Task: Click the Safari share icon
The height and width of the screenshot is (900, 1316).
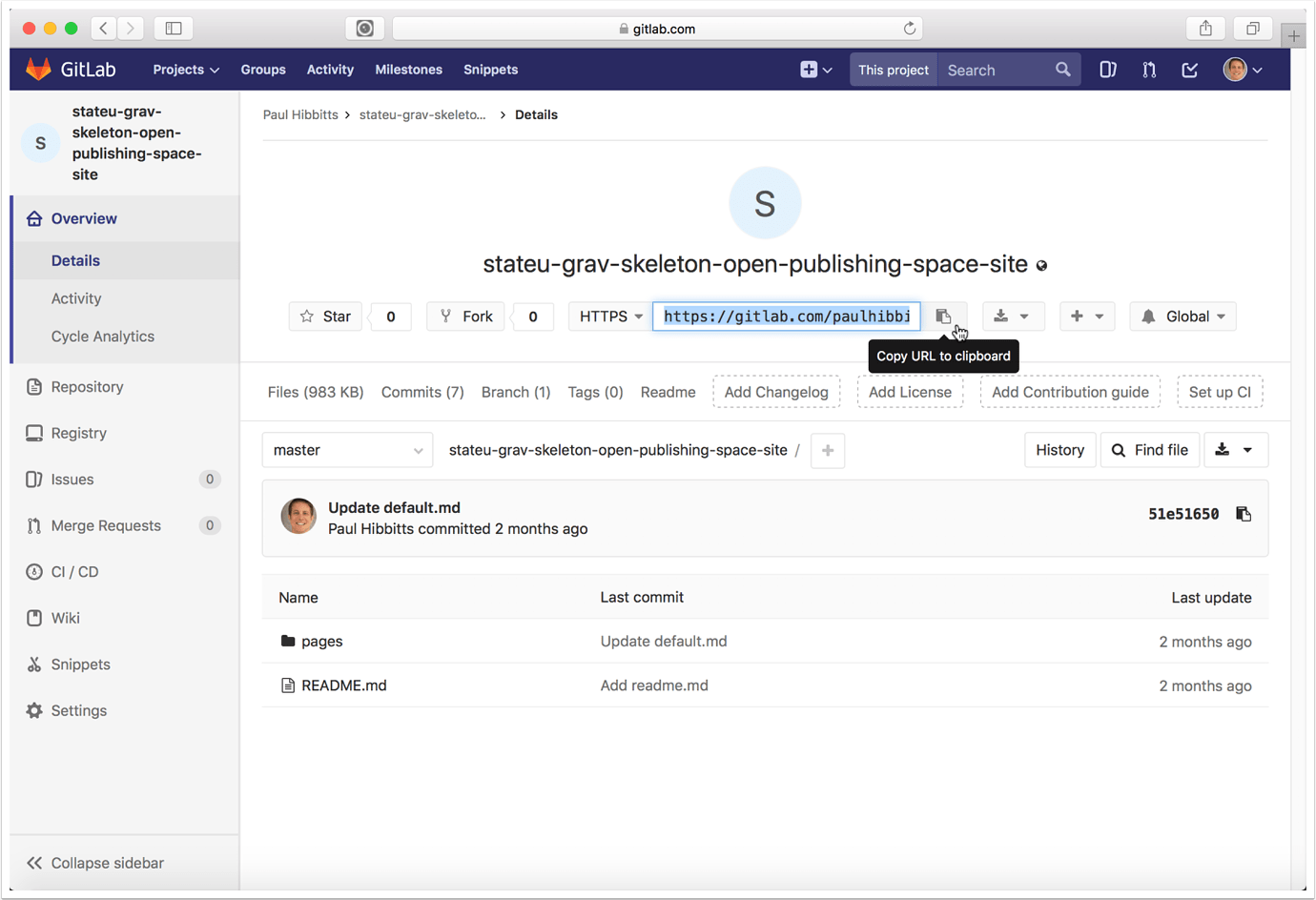Action: (1205, 29)
